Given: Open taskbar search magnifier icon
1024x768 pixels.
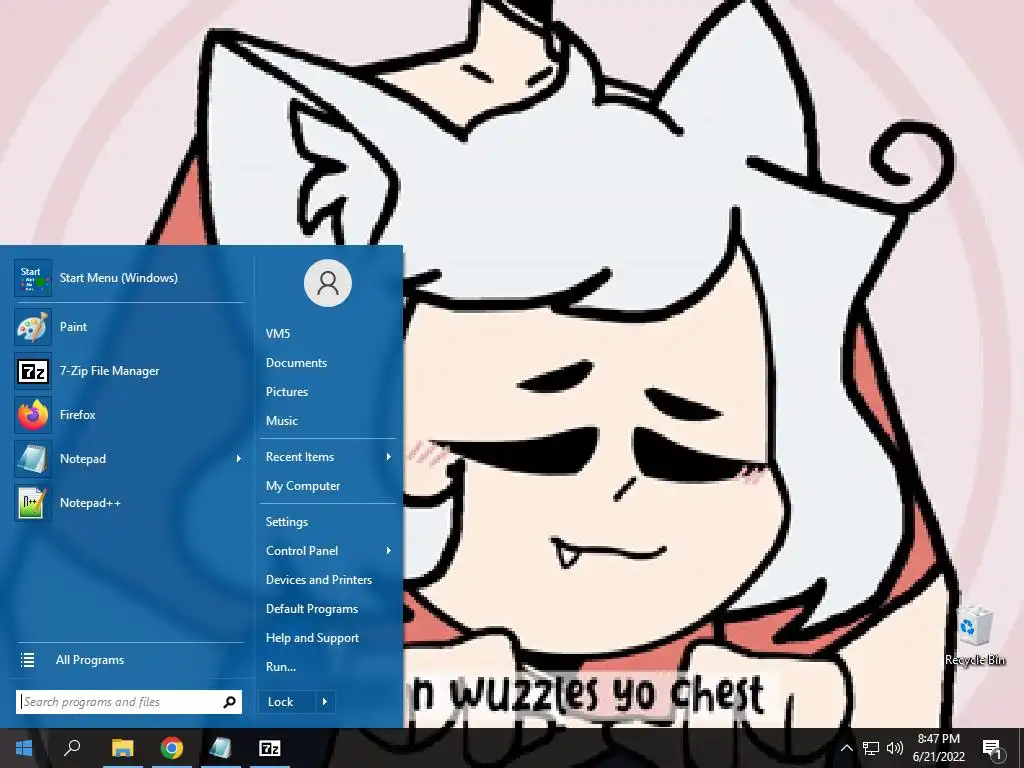Looking at the screenshot, I should click(72, 748).
